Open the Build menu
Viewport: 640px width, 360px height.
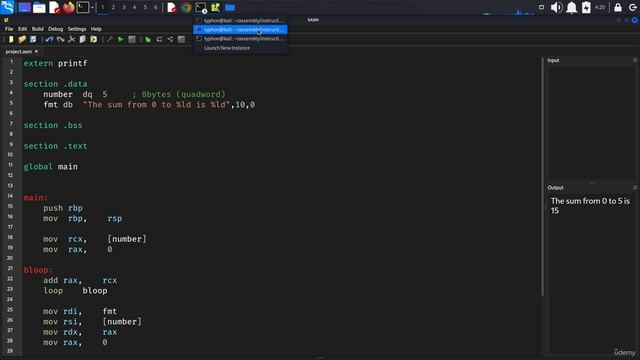(38, 29)
